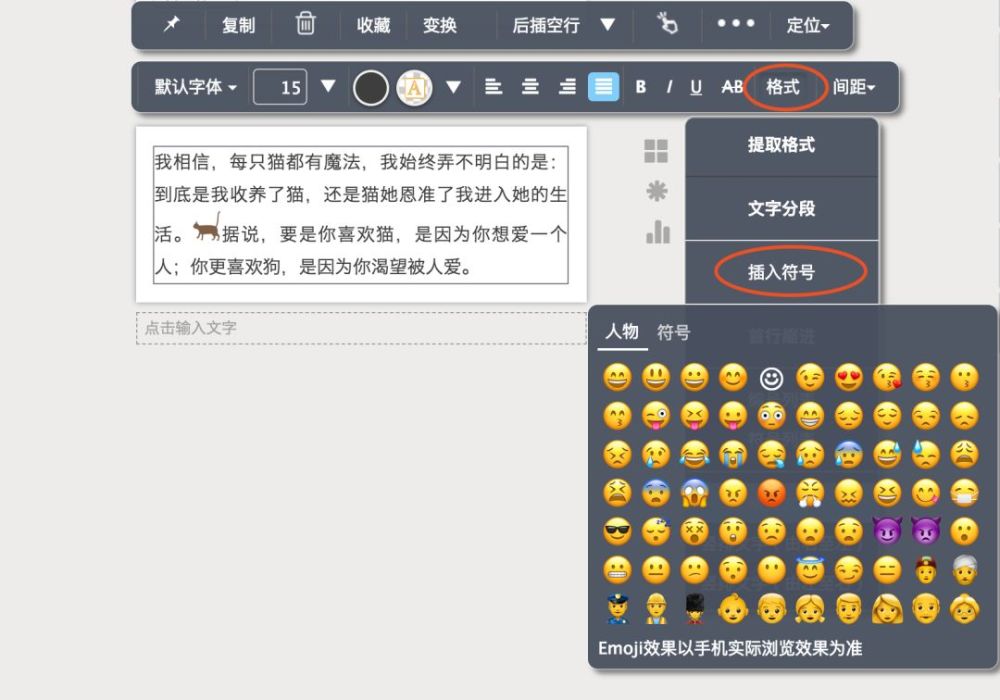This screenshot has height=700, width=1000.
Task: Insert the smiling face with halo emoji
Action: [x=809, y=570]
